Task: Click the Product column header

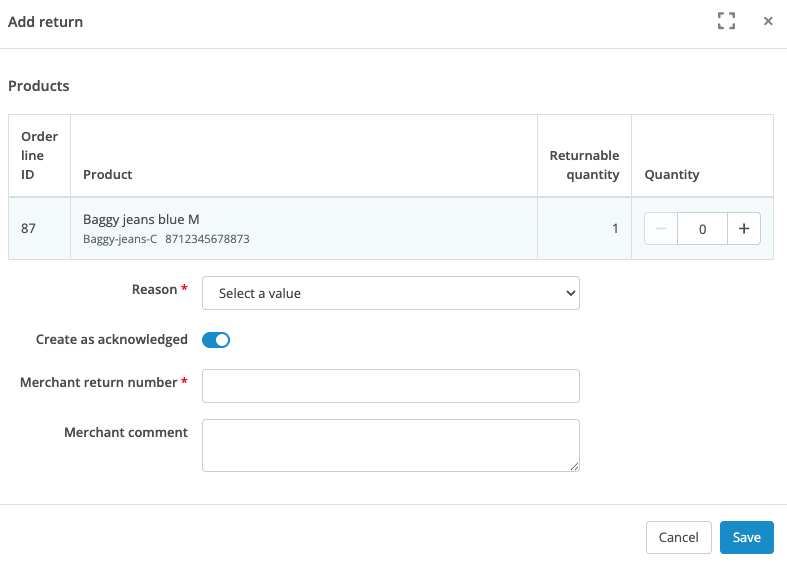Action: tap(107, 175)
